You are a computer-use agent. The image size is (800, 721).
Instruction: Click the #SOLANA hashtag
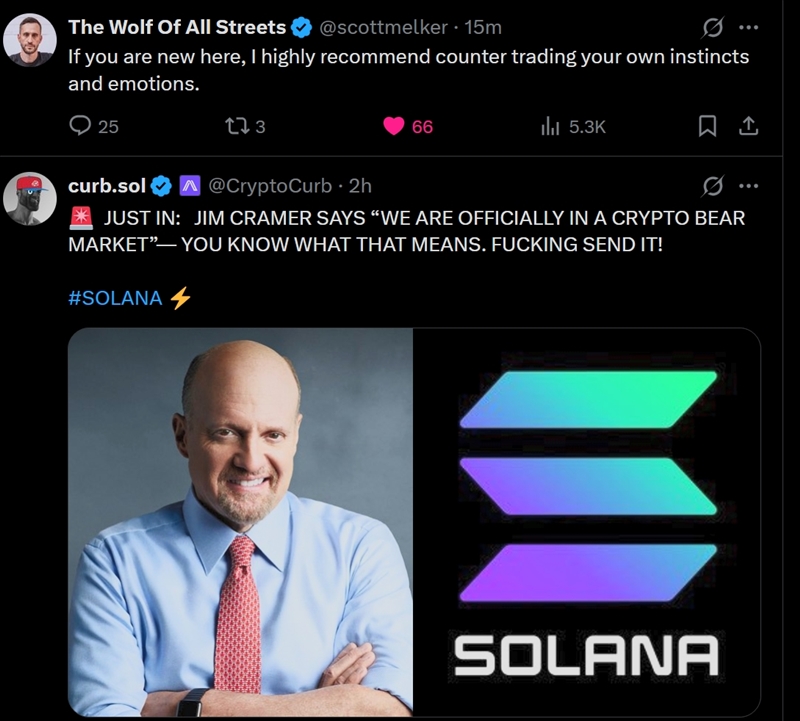pyautogui.click(x=115, y=298)
